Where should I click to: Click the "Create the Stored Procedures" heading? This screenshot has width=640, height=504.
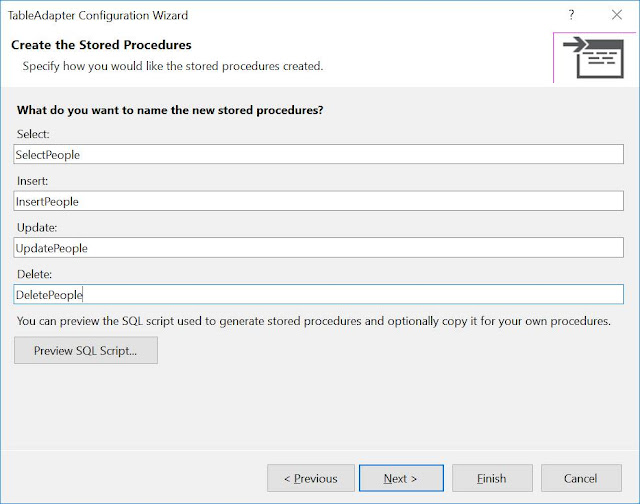(x=101, y=45)
